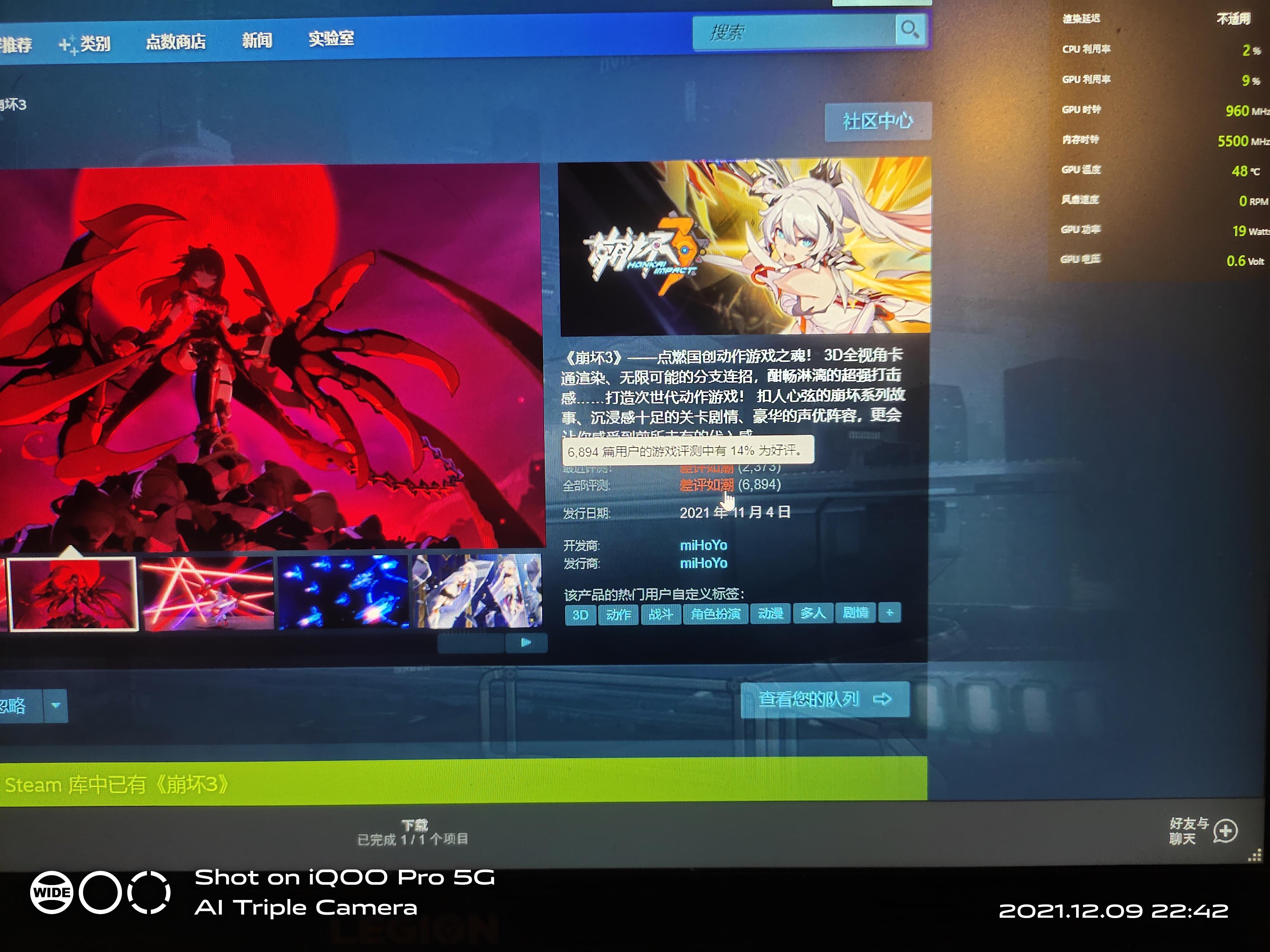Screen dimensions: 1270x952
Task: Click the plus button to add tags
Action: tap(890, 612)
